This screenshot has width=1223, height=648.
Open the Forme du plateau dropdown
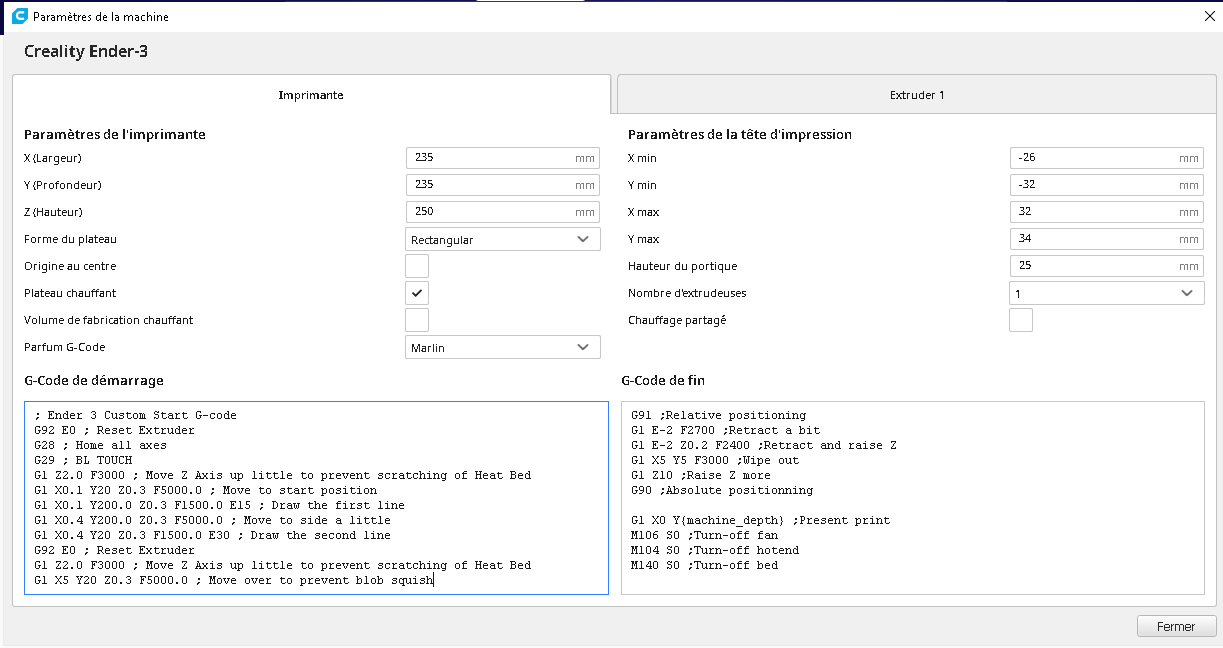pos(503,239)
